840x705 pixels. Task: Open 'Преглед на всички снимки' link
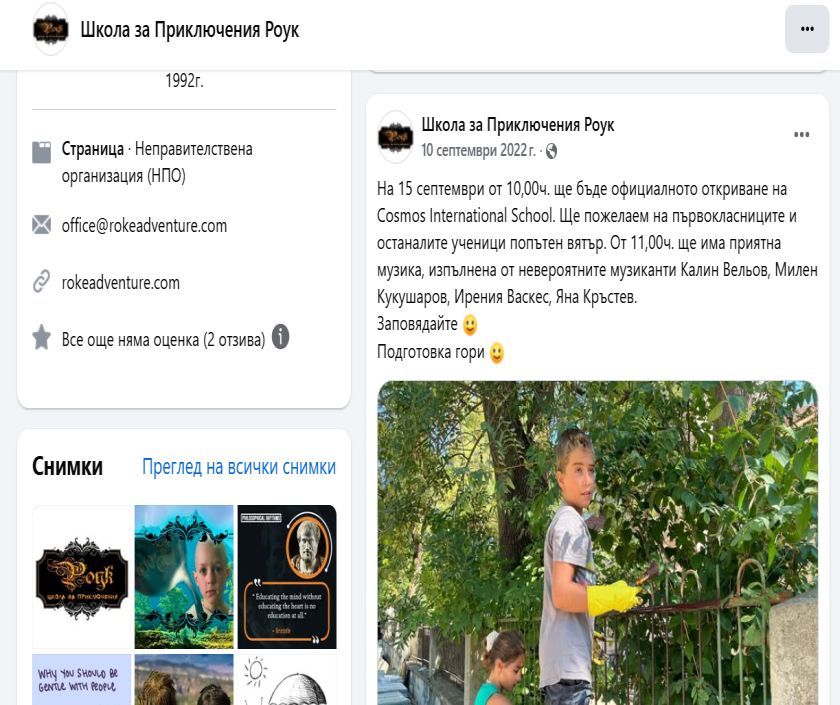[x=239, y=467]
